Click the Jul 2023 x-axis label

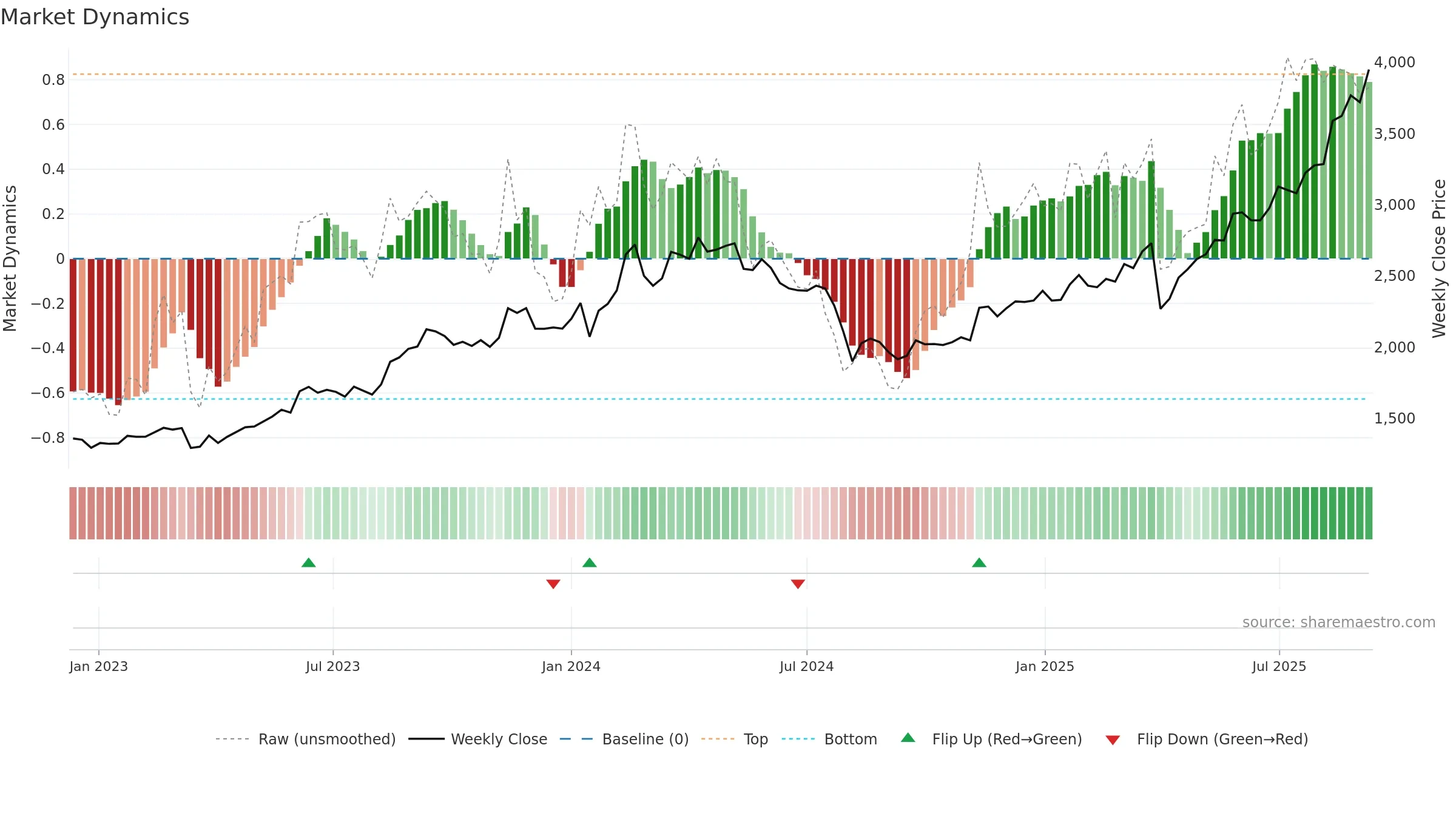pyautogui.click(x=333, y=666)
